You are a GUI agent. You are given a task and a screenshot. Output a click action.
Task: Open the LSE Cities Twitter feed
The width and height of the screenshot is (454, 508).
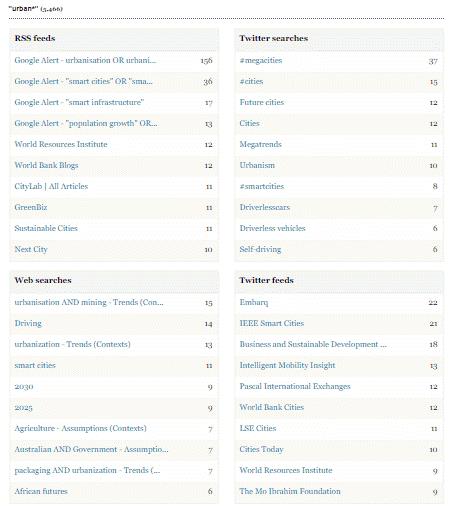coord(258,428)
